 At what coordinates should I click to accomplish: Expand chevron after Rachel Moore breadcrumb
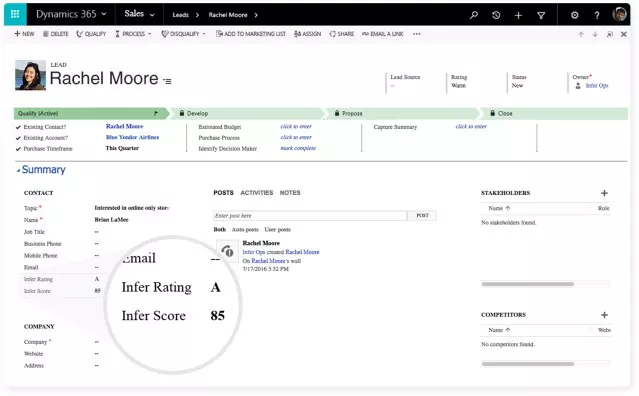click(256, 15)
